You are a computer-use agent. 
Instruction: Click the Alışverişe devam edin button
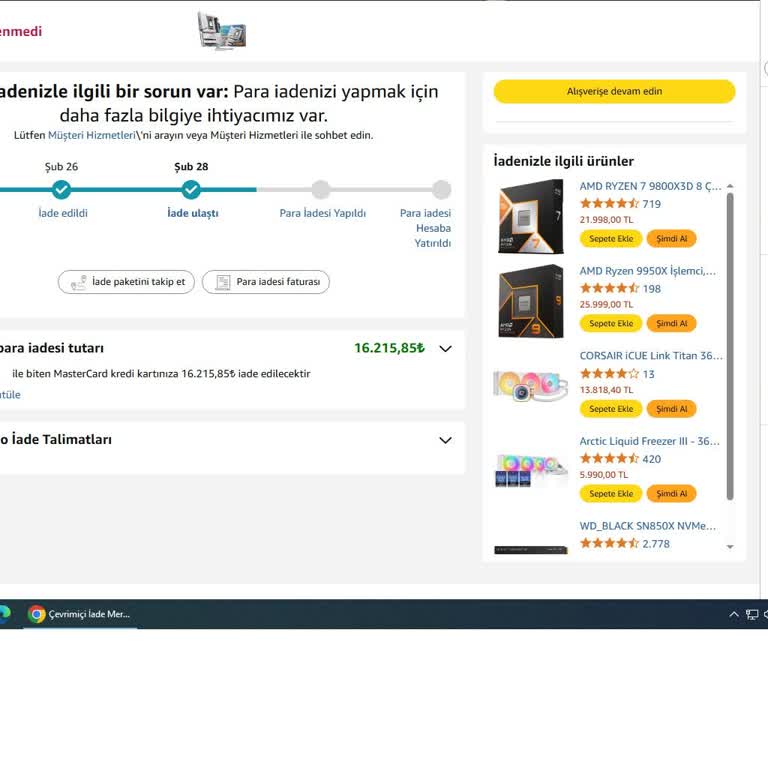pyautogui.click(x=614, y=92)
